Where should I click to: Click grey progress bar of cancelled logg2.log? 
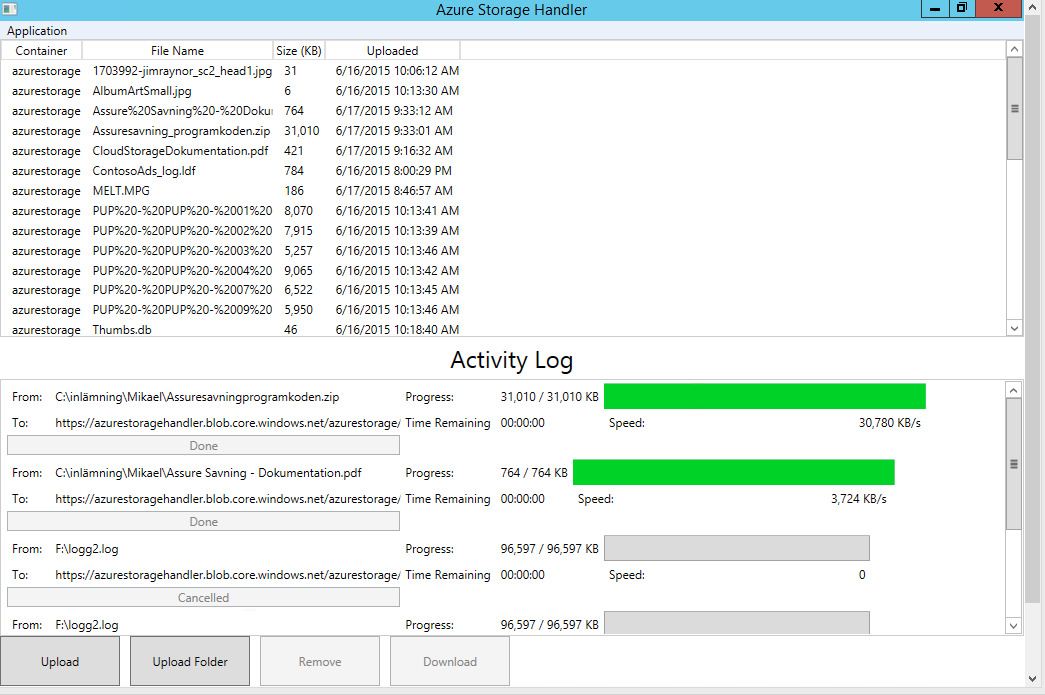coord(736,548)
